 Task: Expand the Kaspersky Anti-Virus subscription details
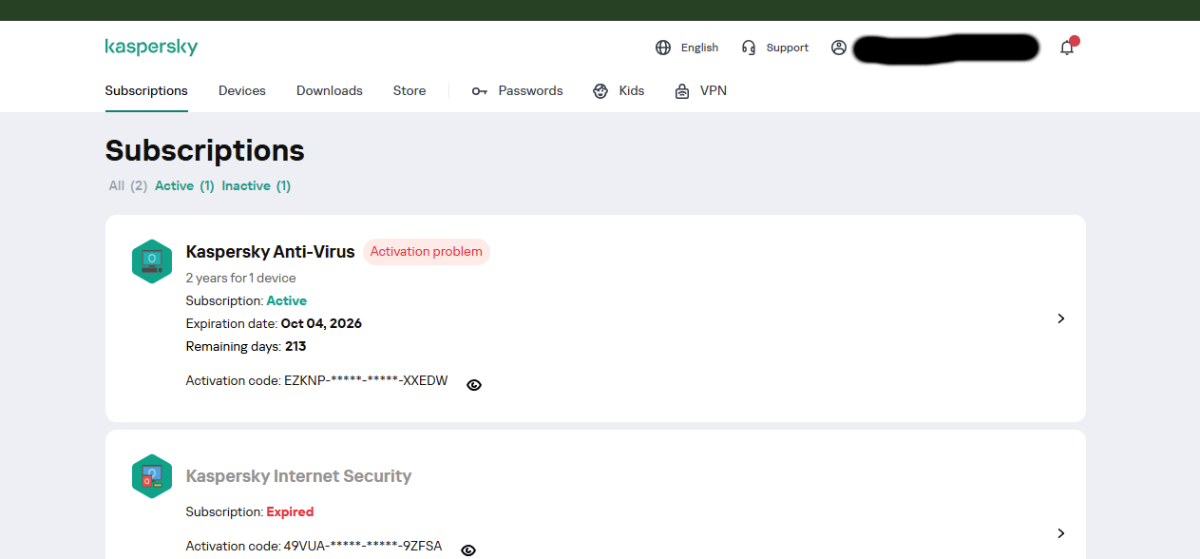[1061, 319]
